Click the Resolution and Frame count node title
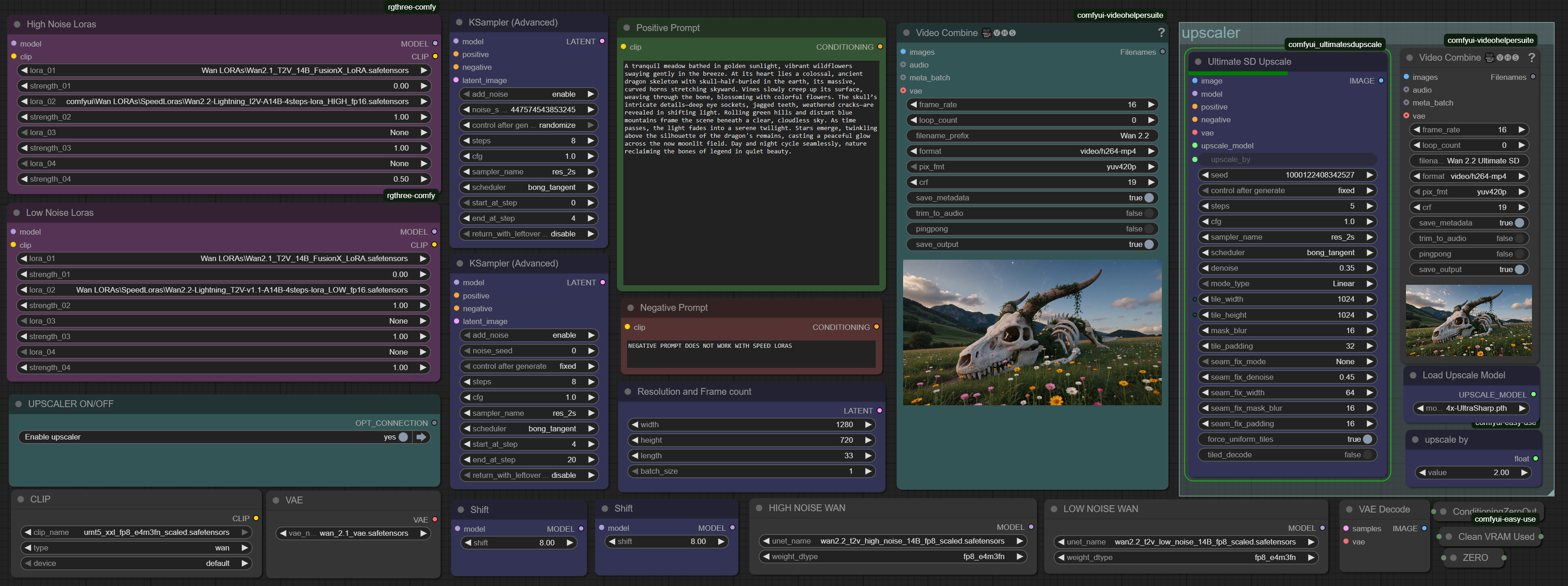1568x586 pixels. pos(694,392)
